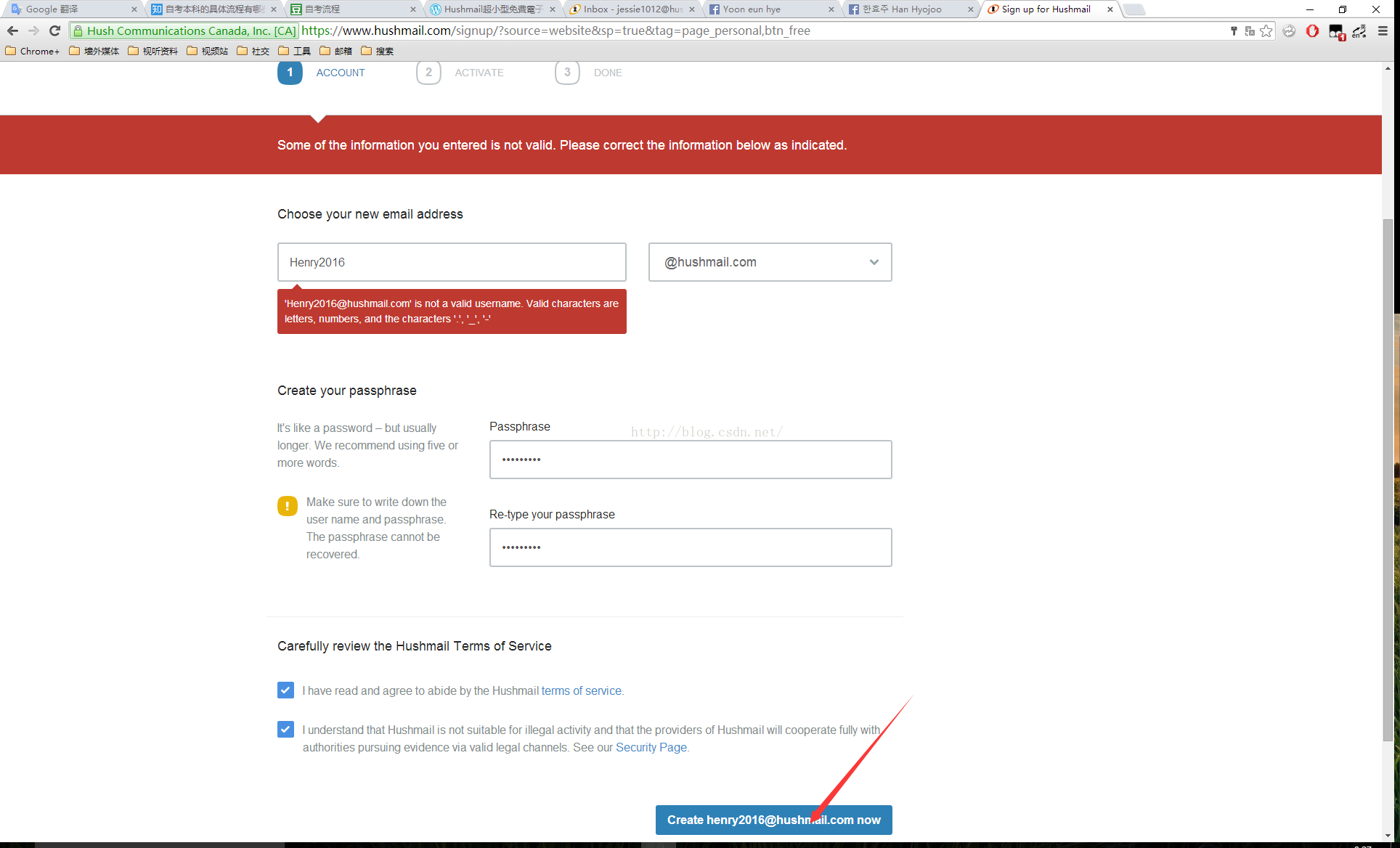Click the step 1 Account badge
Image resolution: width=1400 pixels, height=848 pixels.
[290, 72]
